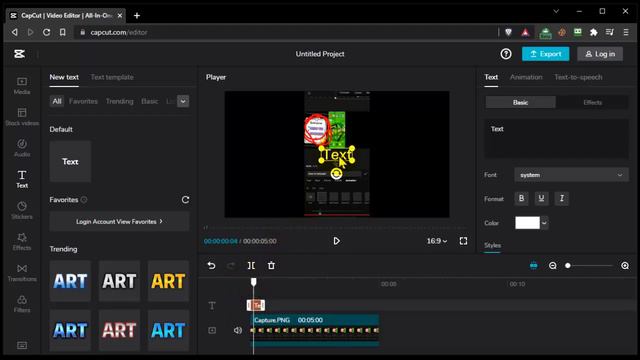Add the Default Text preset
640x360 pixels.
tap(70, 162)
